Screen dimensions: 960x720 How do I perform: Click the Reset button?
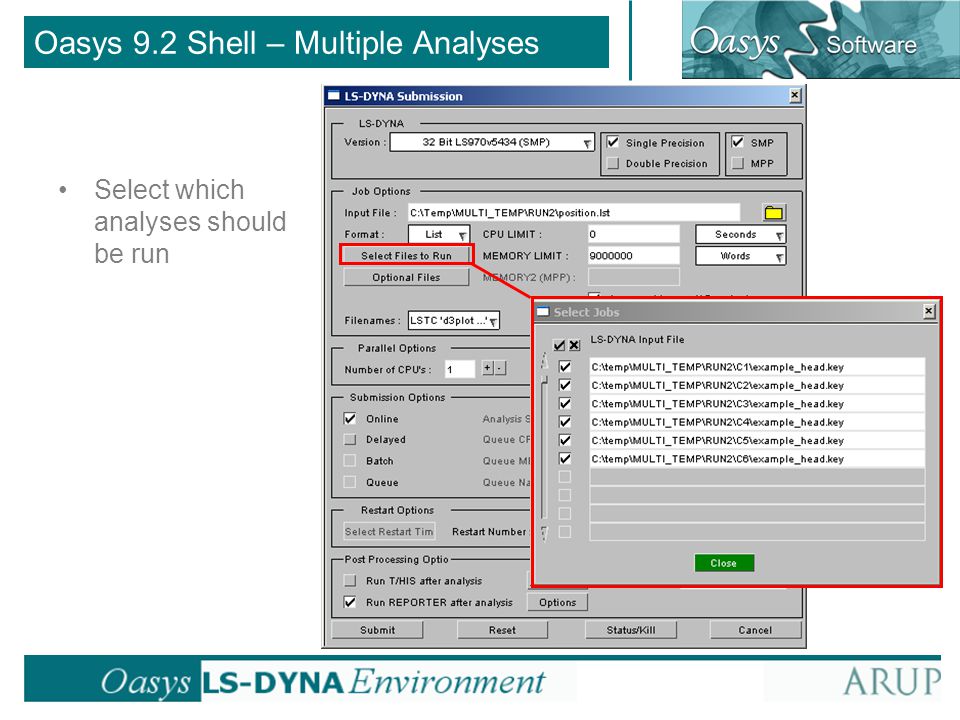point(502,630)
